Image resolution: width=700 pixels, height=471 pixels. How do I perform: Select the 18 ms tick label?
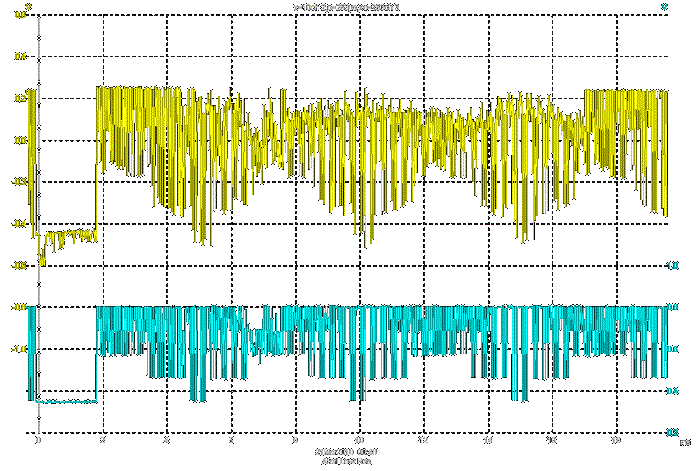coord(616,441)
